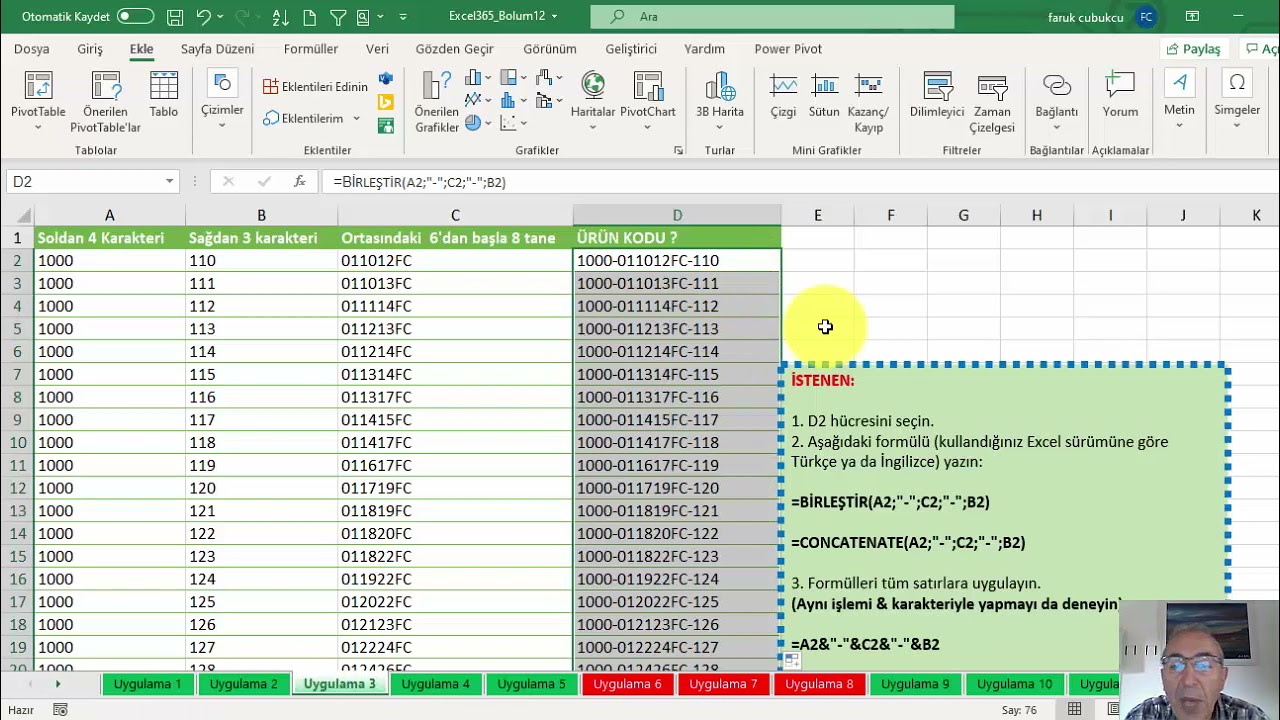This screenshot has width=1280, height=720.
Task: Switch to the Formüller tab
Action: coord(311,49)
